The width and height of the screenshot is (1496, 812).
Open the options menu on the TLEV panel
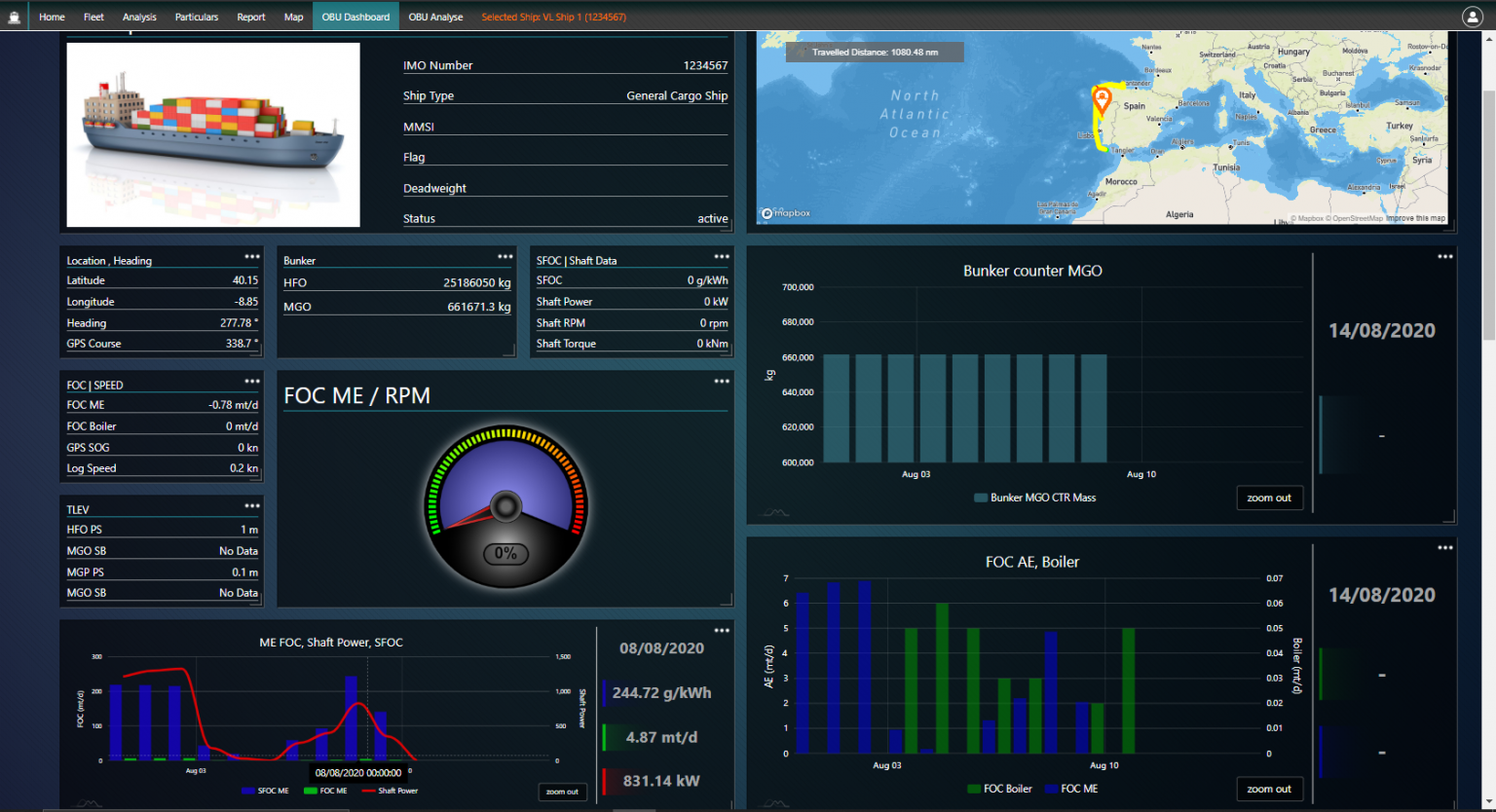click(x=252, y=505)
